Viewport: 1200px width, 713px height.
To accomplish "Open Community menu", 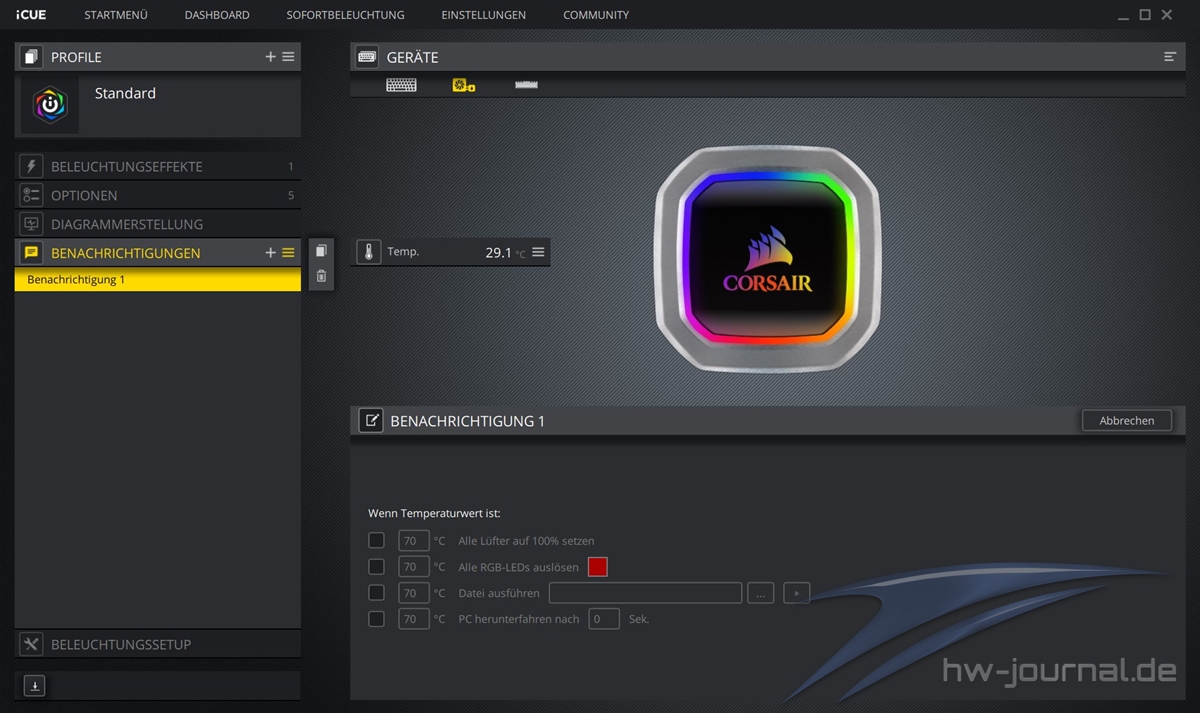I will [596, 15].
